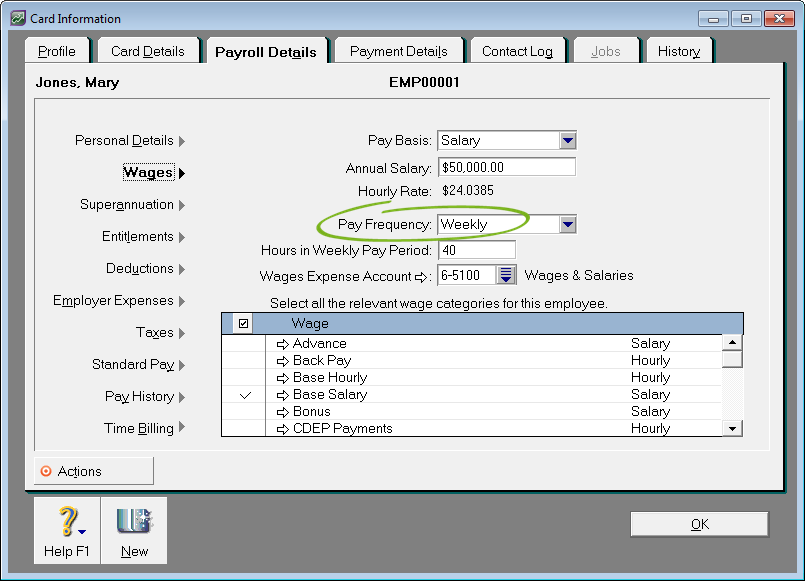The width and height of the screenshot is (805, 581).
Task: Open the Payment Details tab
Action: [398, 51]
